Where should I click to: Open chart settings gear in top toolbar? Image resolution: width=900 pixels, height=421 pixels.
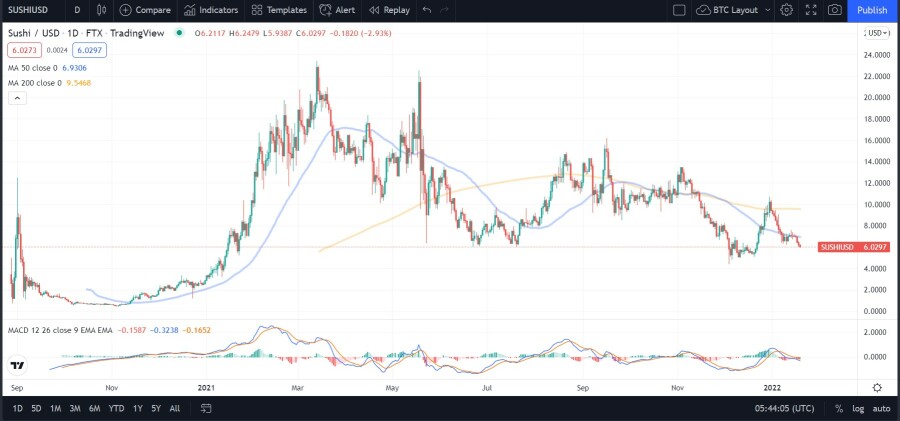787,10
